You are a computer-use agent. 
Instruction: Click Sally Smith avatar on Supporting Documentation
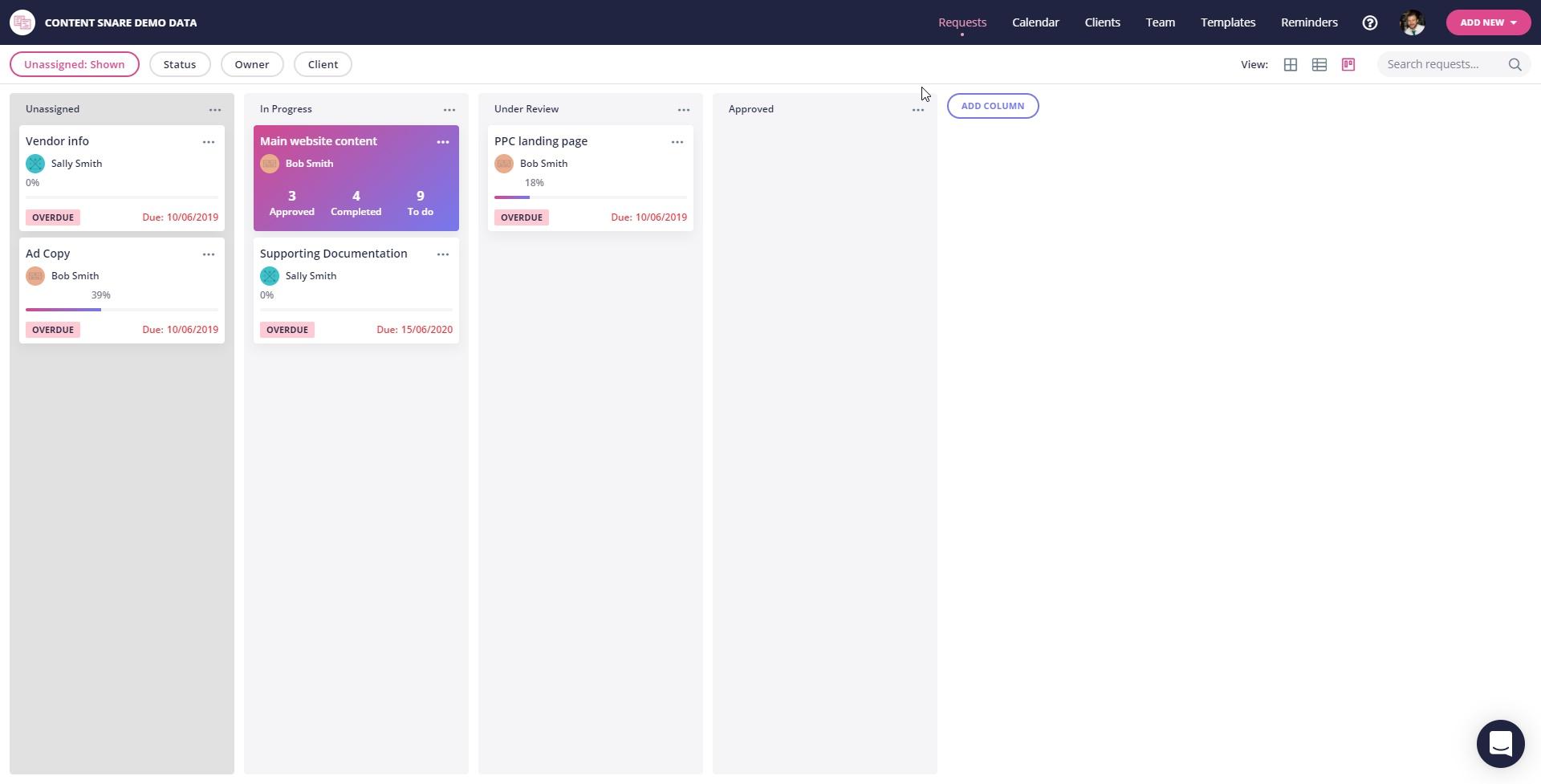(270, 276)
